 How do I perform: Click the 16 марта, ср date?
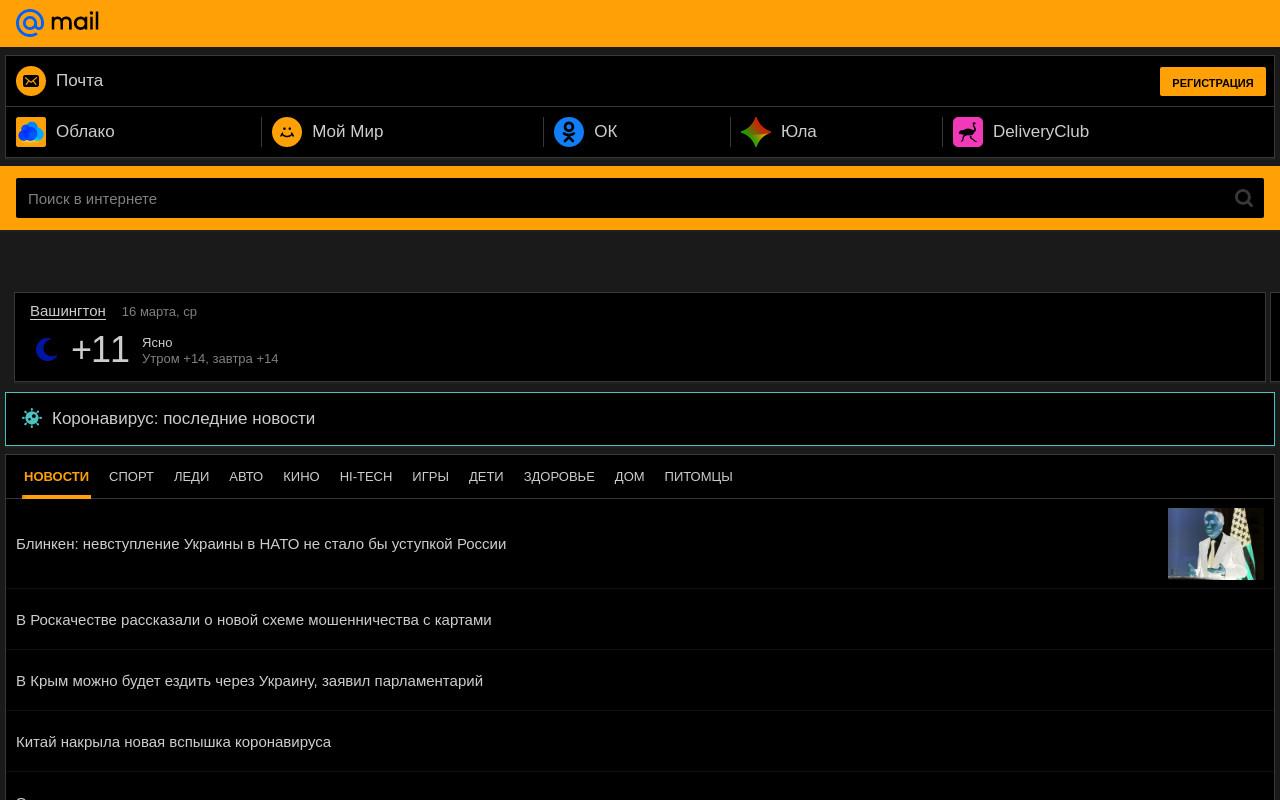coord(159,312)
